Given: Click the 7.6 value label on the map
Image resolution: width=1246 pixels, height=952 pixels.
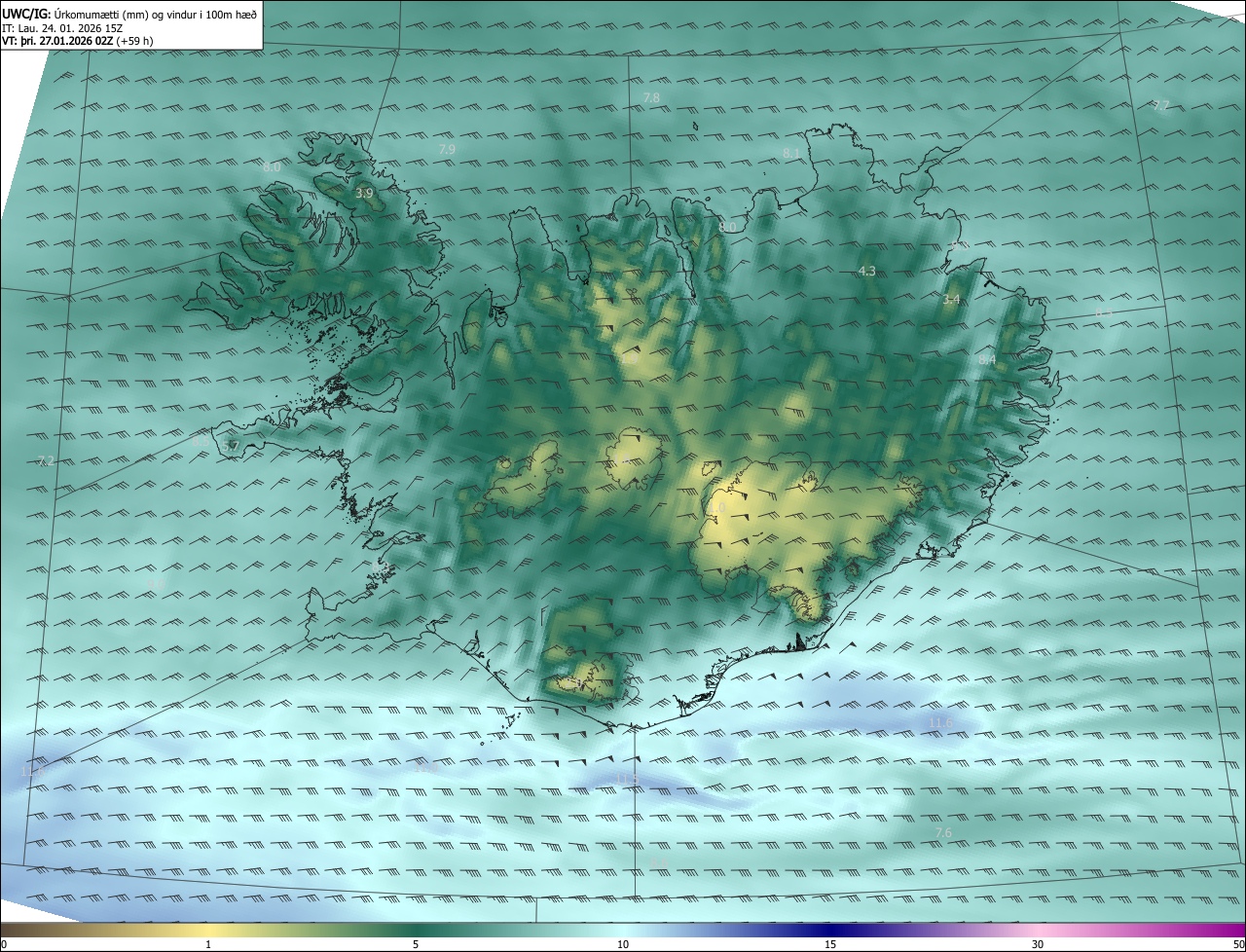Looking at the screenshot, I should [x=943, y=833].
